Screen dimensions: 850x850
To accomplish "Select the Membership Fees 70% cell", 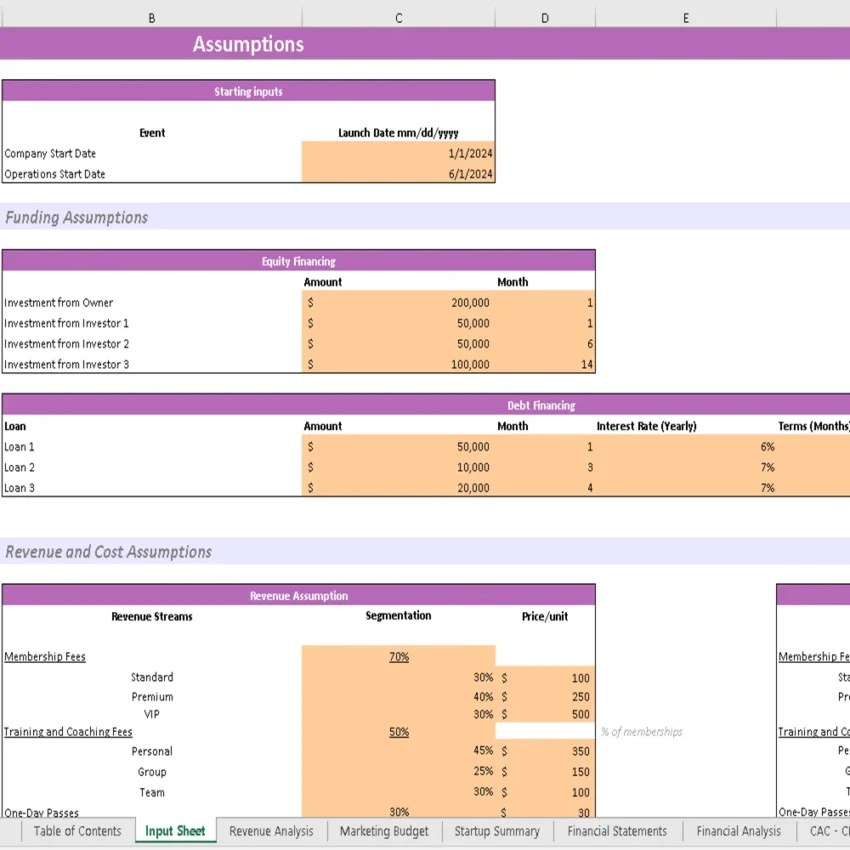I will coord(398,657).
